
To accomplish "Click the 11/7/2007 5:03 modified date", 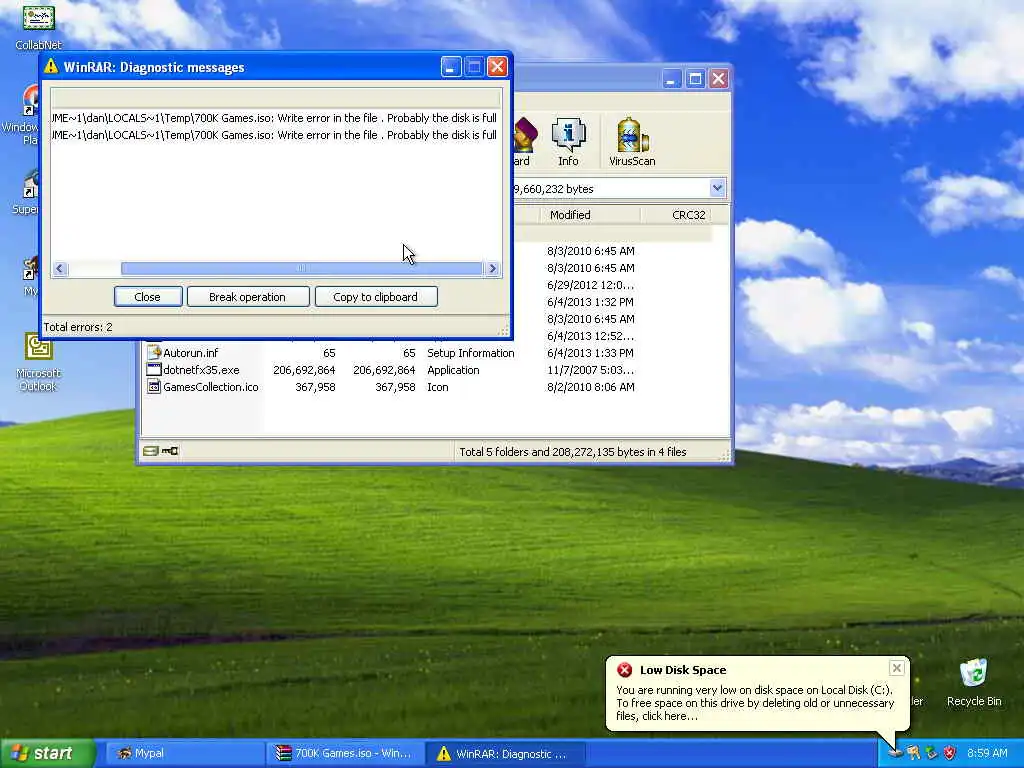I will pos(590,370).
